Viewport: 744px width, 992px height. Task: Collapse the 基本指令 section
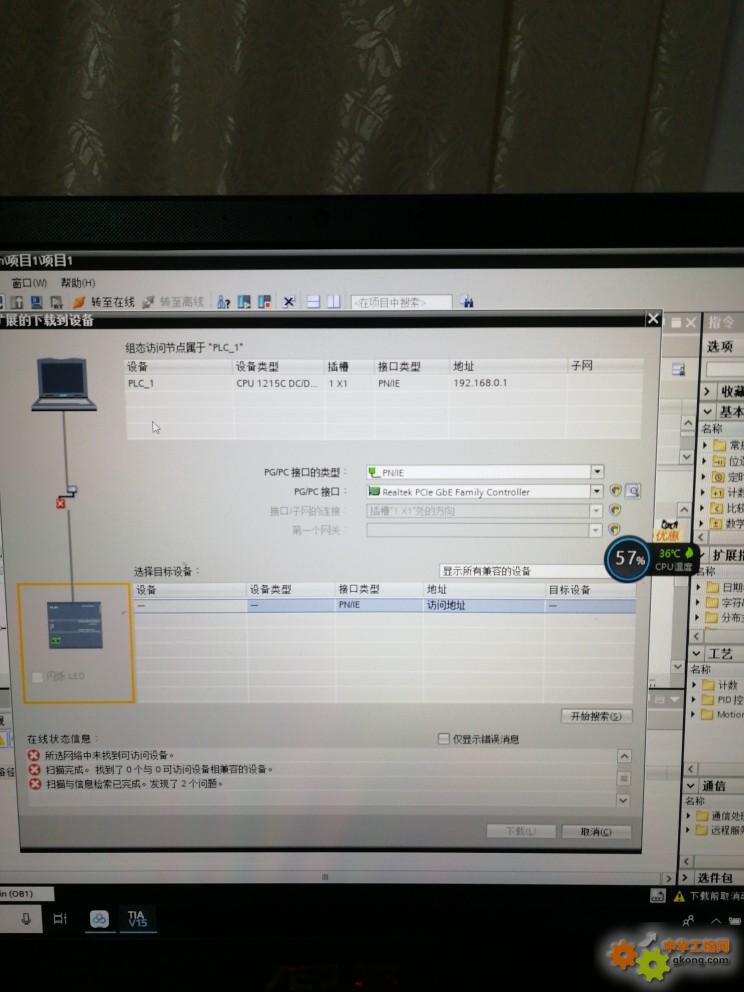point(707,412)
